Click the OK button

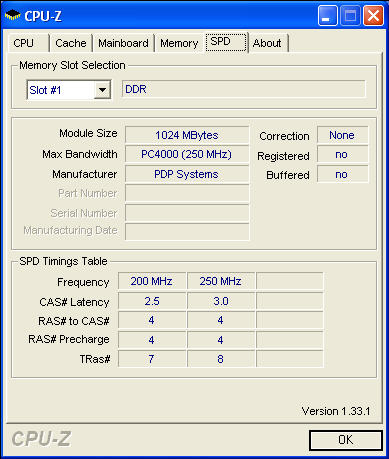tap(346, 440)
